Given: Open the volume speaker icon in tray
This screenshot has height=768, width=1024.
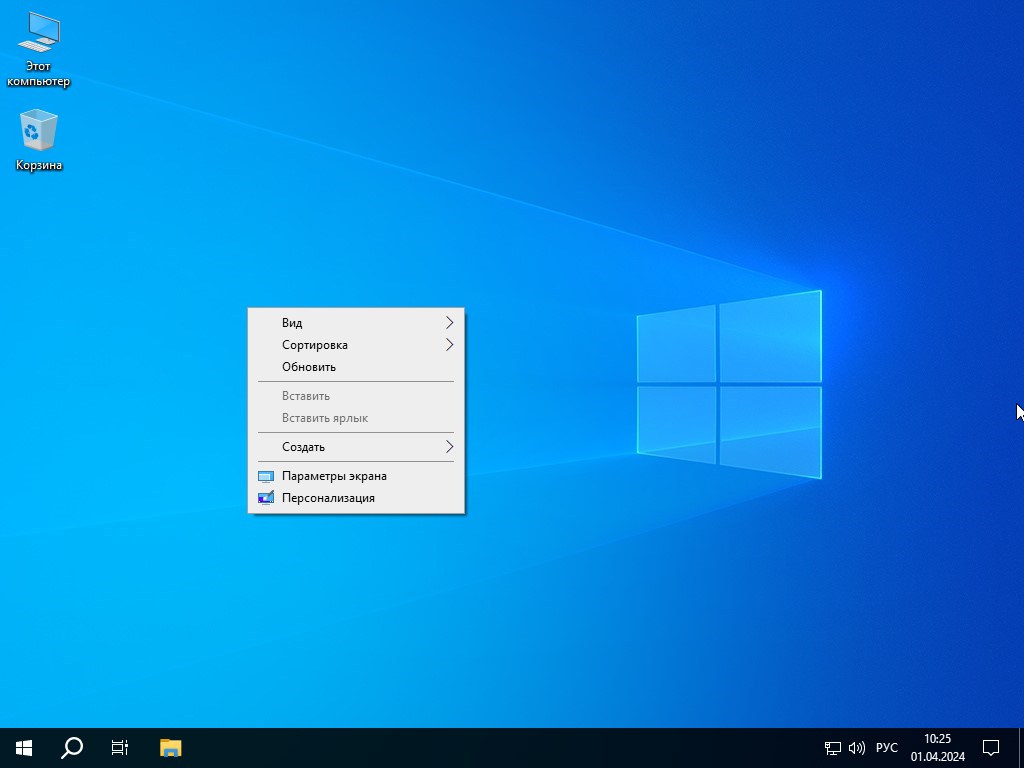Looking at the screenshot, I should click(856, 747).
